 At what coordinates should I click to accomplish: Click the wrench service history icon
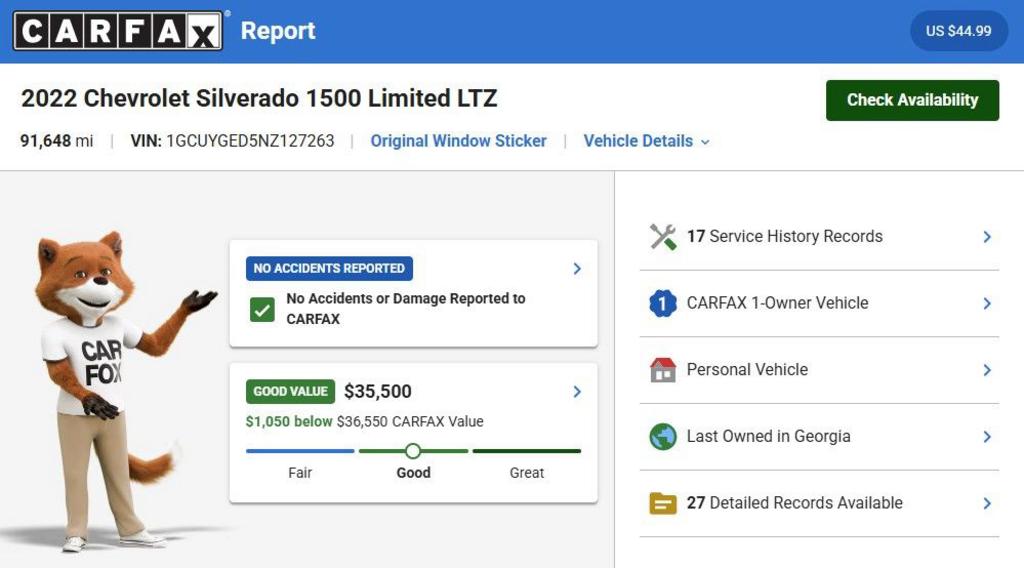click(663, 236)
